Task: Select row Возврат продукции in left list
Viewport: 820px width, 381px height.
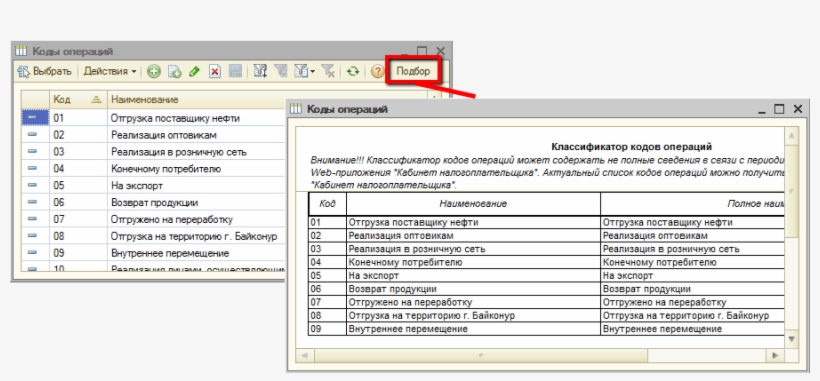Action: (x=153, y=202)
